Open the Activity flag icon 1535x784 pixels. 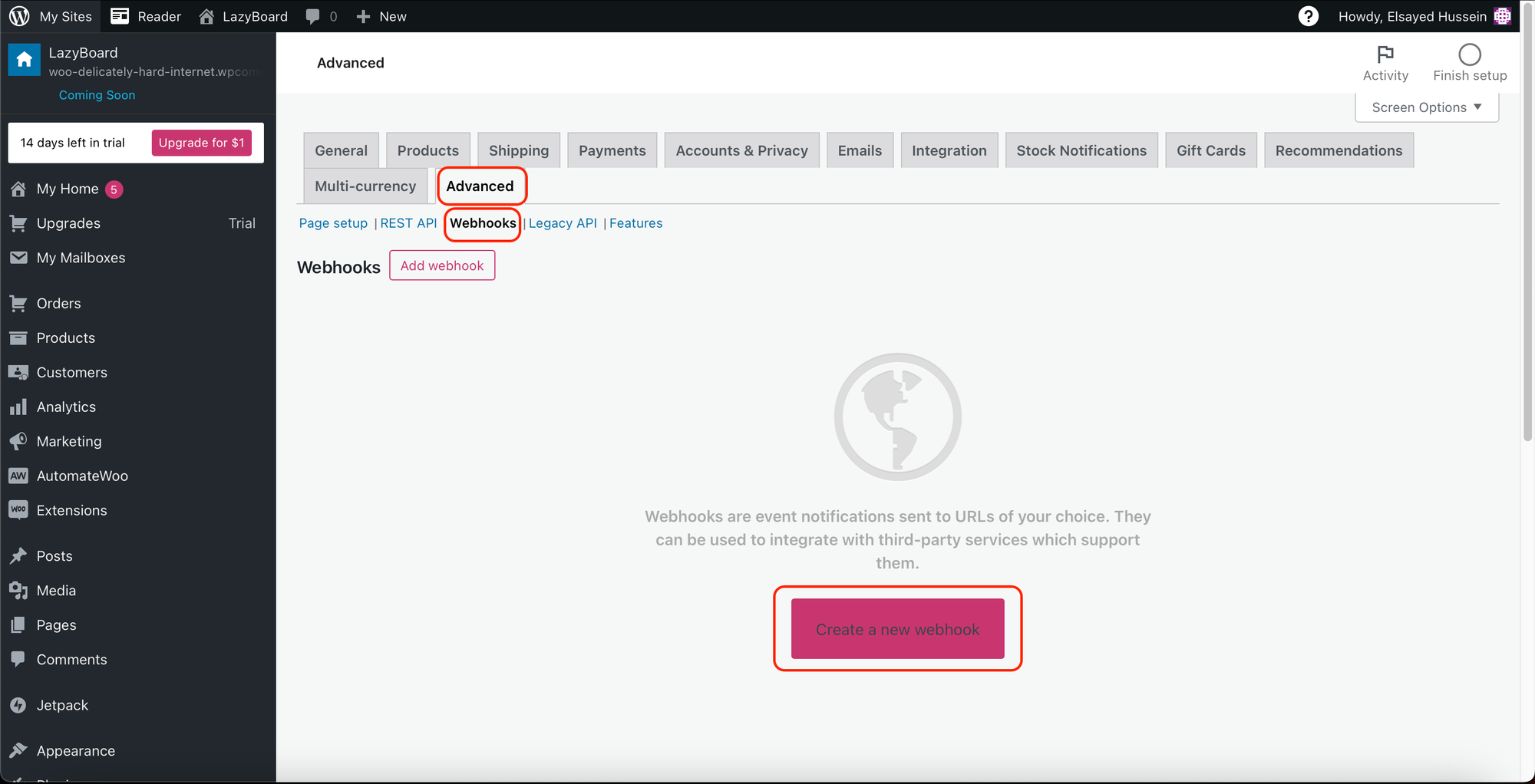1385,54
